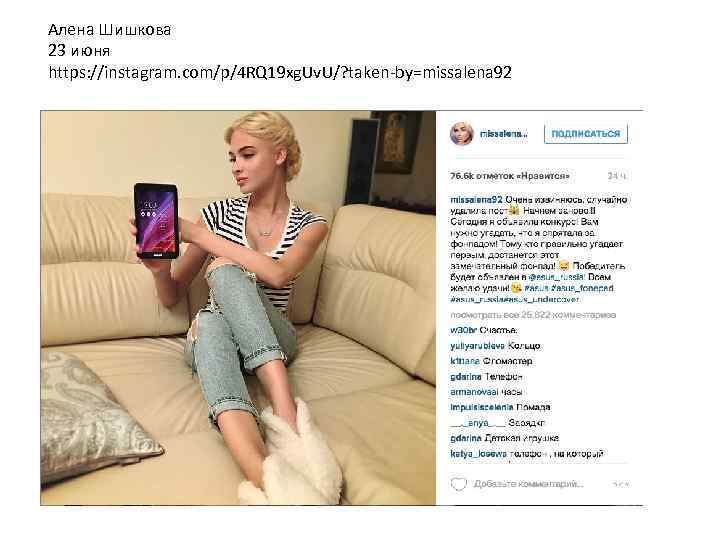
Task: Click the ПОДПИСАТЬСЯ follow button
Action: [585, 134]
